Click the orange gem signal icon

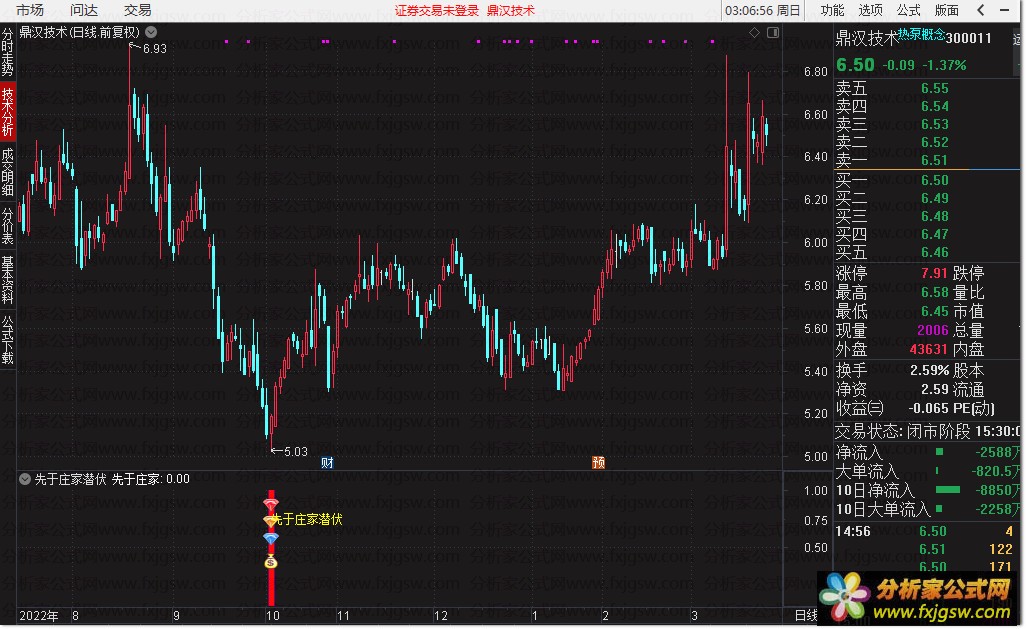269,520
